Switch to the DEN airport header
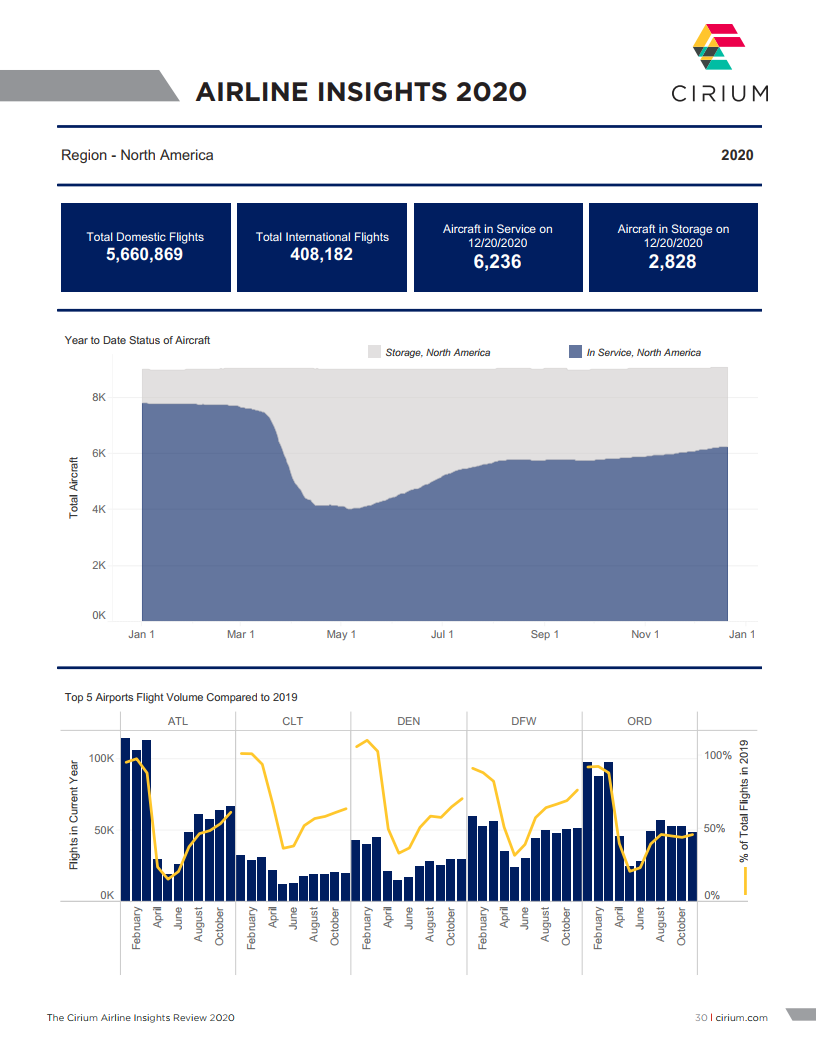 pyautogui.click(x=408, y=721)
